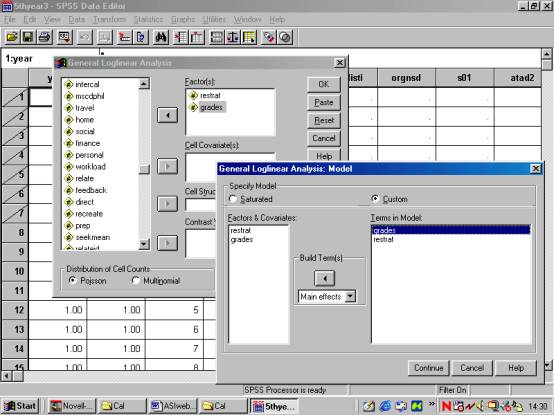The image size is (554, 415).
Task: Click Help in the Model dialog
Action: click(516, 368)
